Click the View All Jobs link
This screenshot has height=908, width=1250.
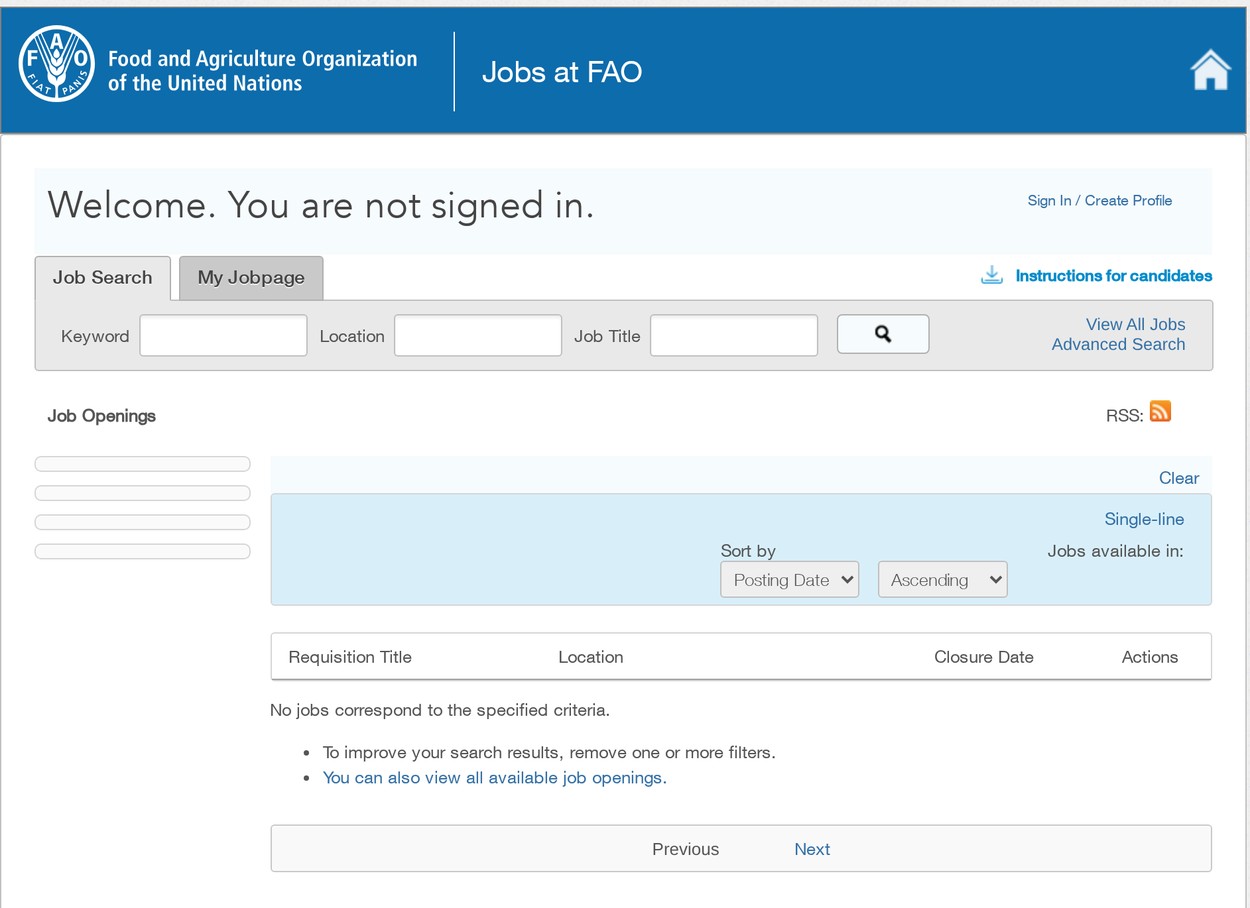tap(1136, 324)
